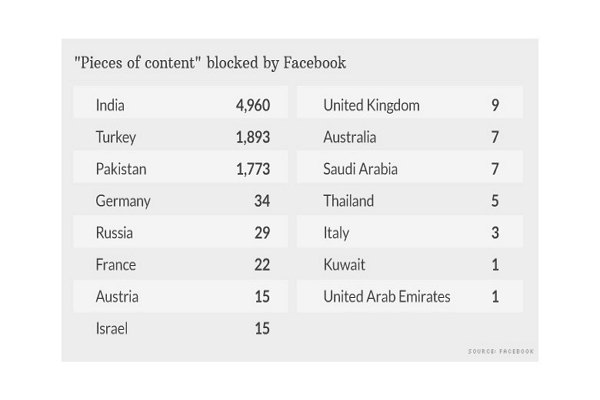Viewport: 600px width, 400px height.
Task: Click Pakistan's 1,773 count
Action: pyautogui.click(x=253, y=169)
